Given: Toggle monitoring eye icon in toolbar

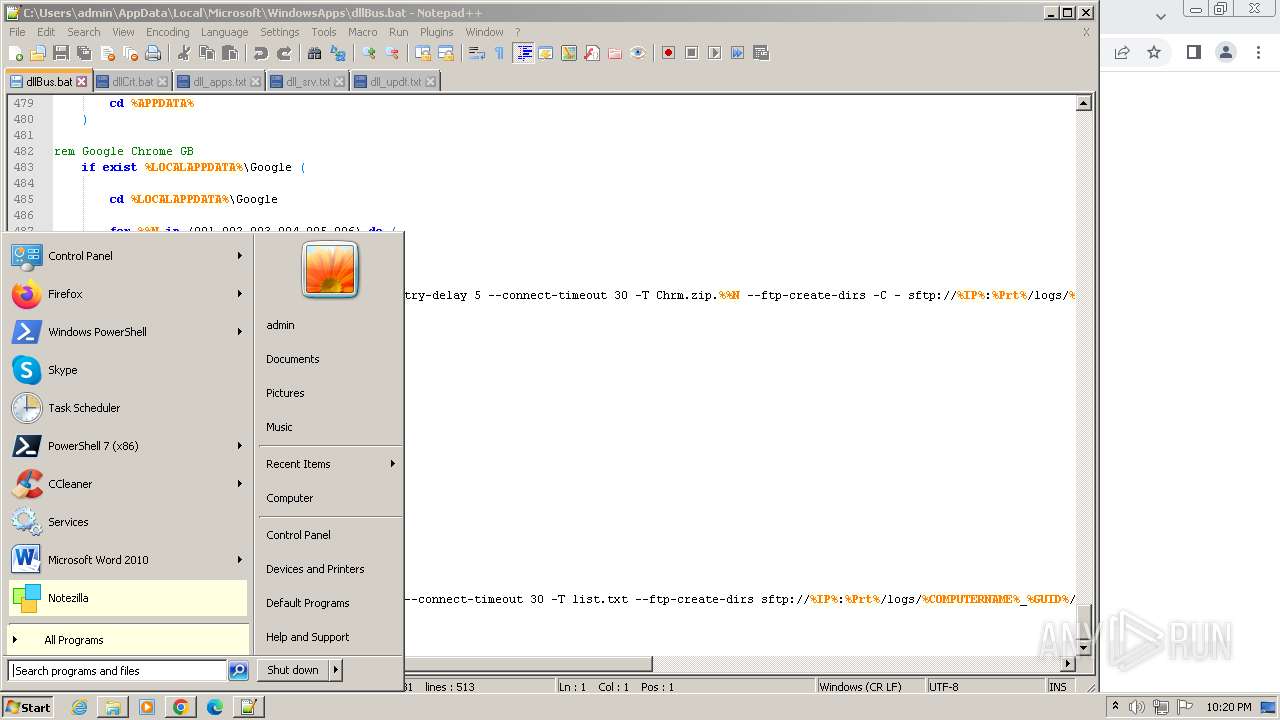Looking at the screenshot, I should click(638, 53).
